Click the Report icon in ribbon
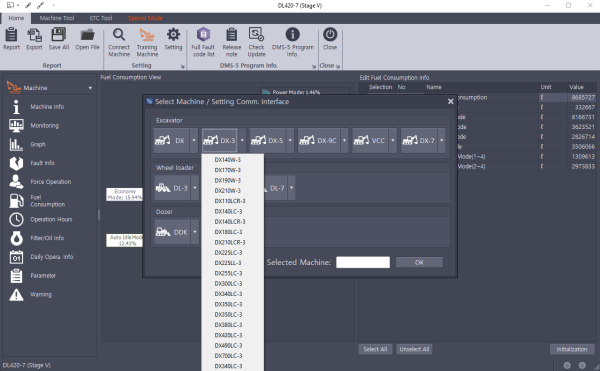The image size is (600, 371). (11, 35)
